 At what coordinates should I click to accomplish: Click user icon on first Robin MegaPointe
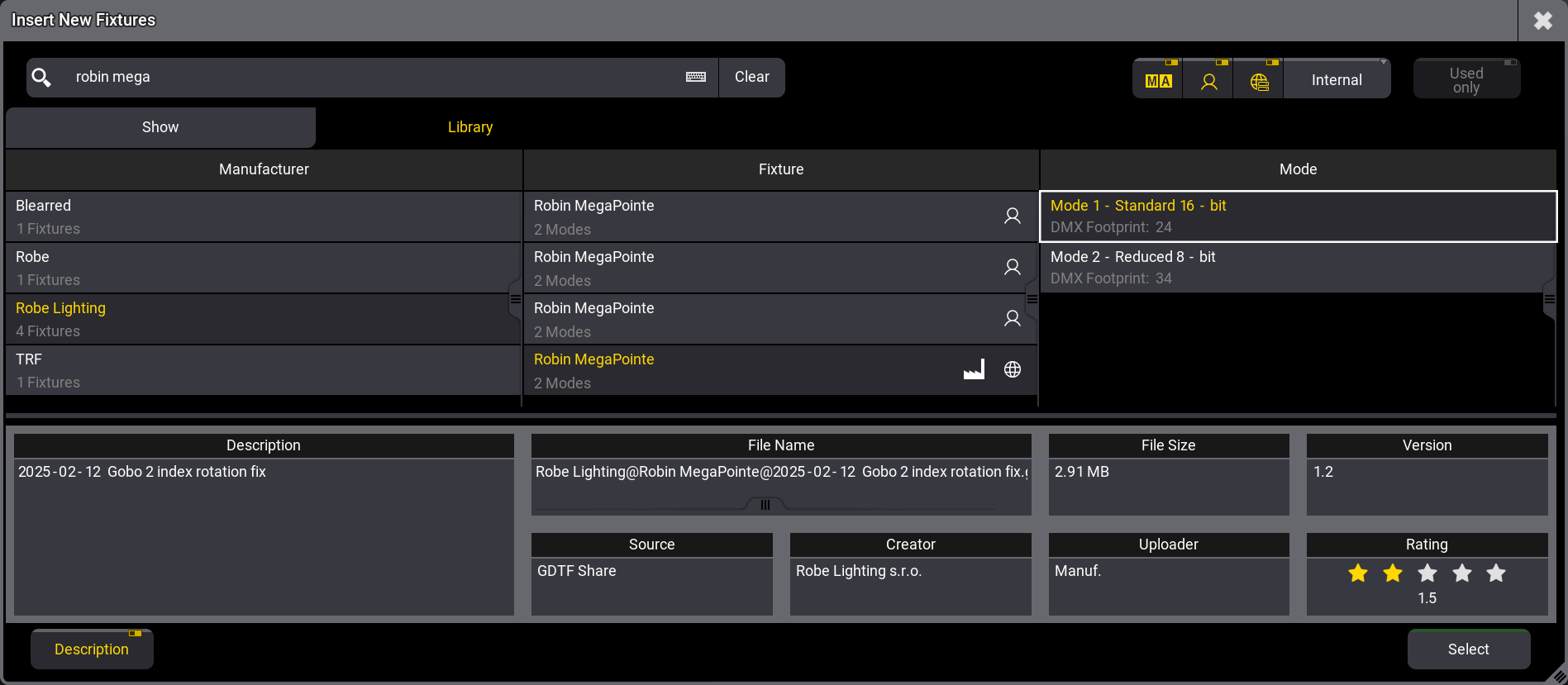(1012, 216)
